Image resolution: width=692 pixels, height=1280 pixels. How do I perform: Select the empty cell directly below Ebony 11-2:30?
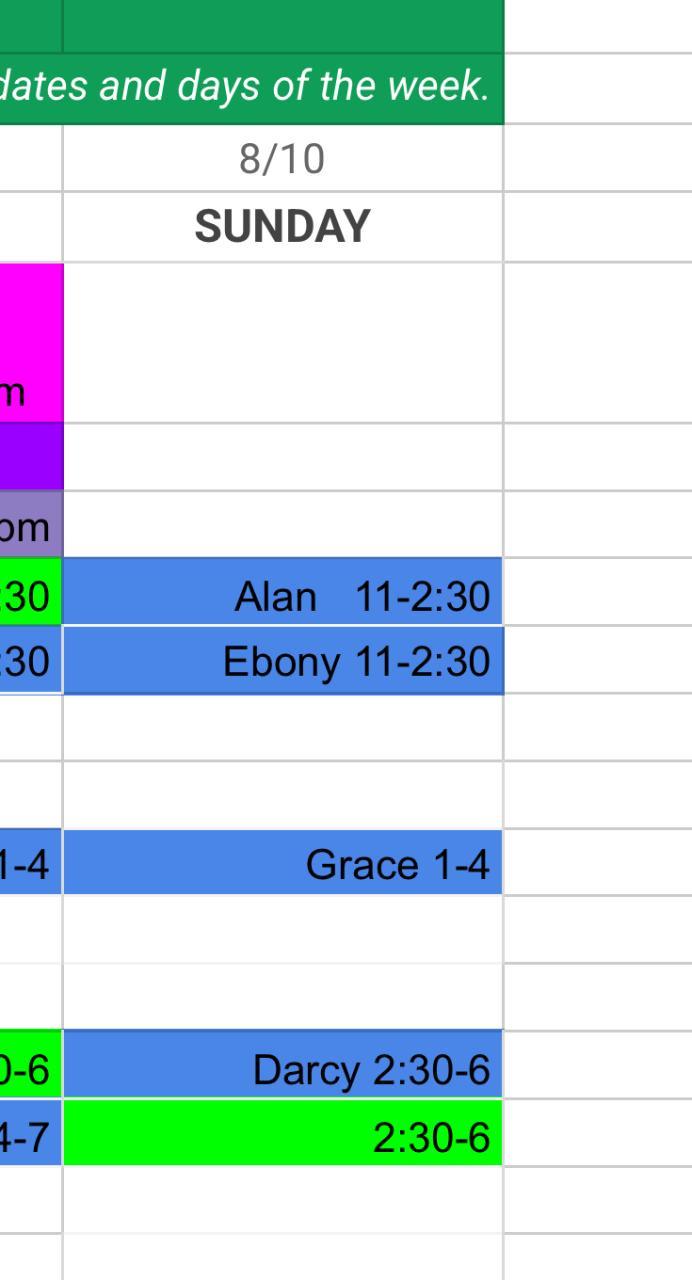282,728
